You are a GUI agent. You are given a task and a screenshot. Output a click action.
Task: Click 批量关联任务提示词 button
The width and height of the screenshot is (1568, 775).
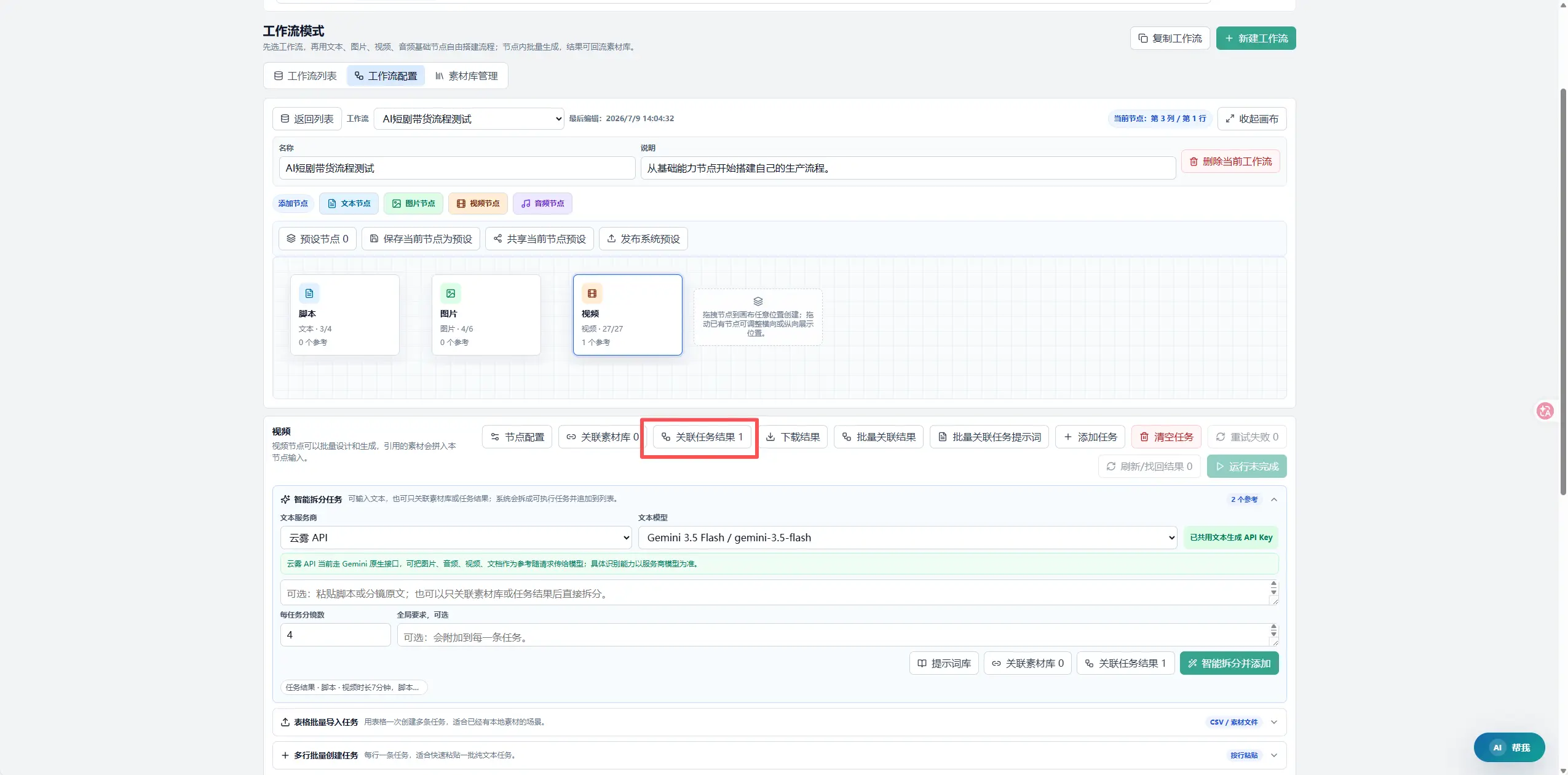989,437
